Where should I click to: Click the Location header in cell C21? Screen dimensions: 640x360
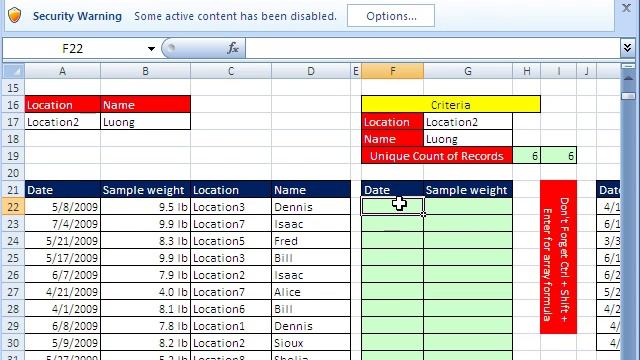231,190
